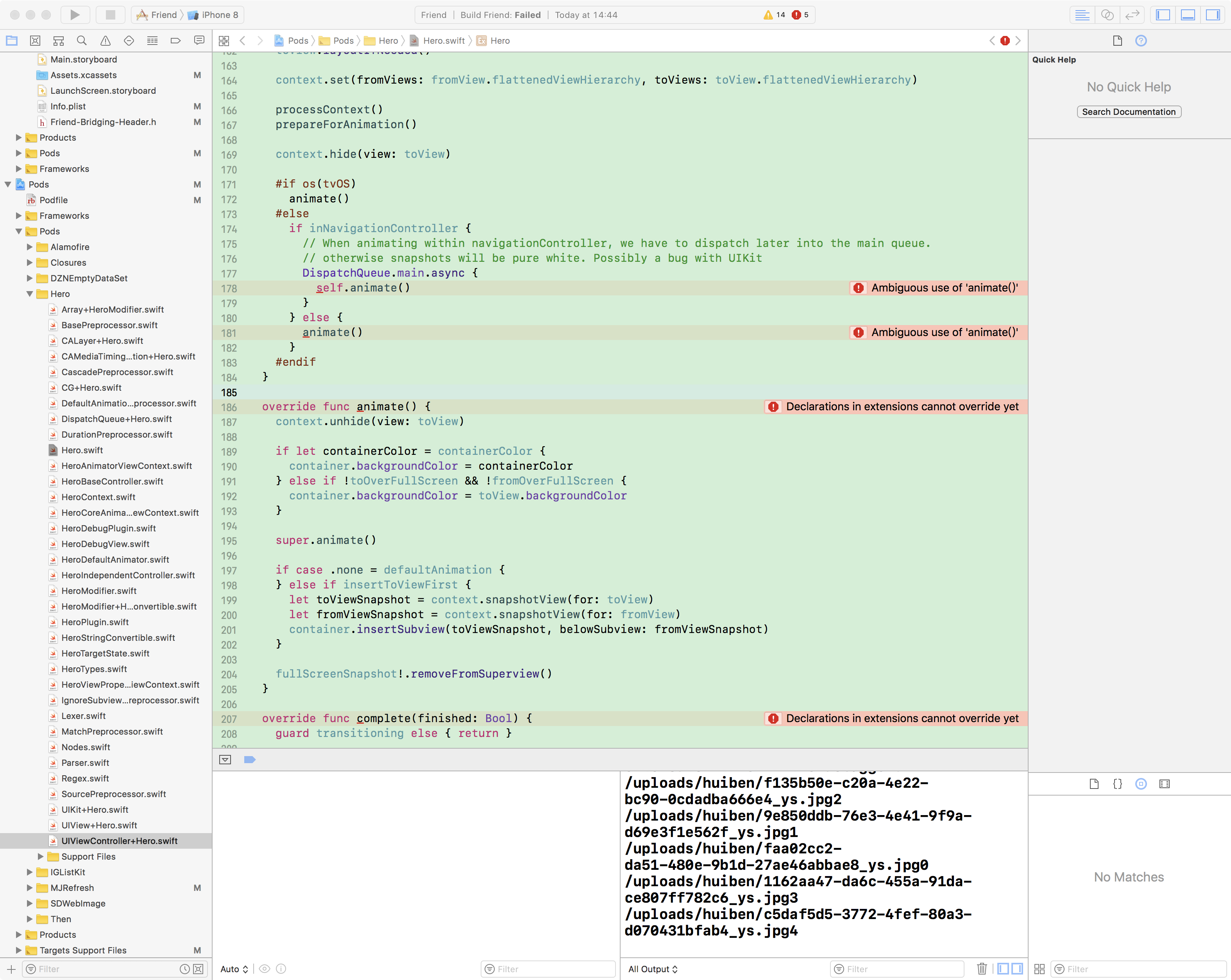Open the find navigator

(82, 41)
